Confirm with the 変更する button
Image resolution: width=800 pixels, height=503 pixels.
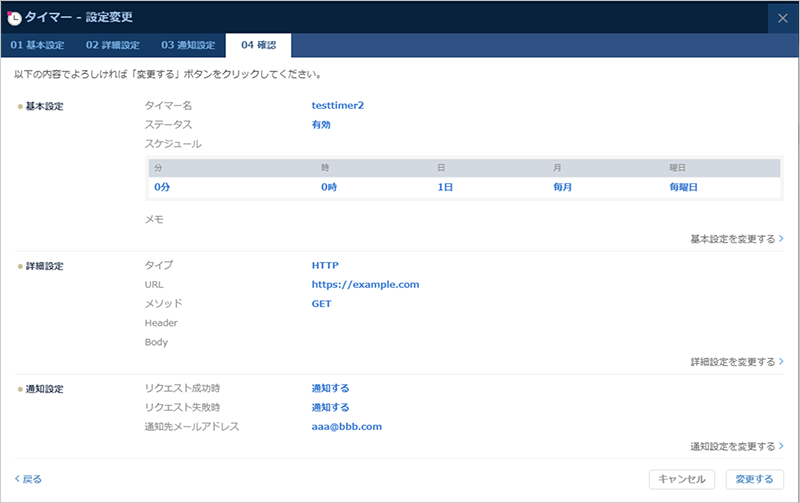coord(755,479)
